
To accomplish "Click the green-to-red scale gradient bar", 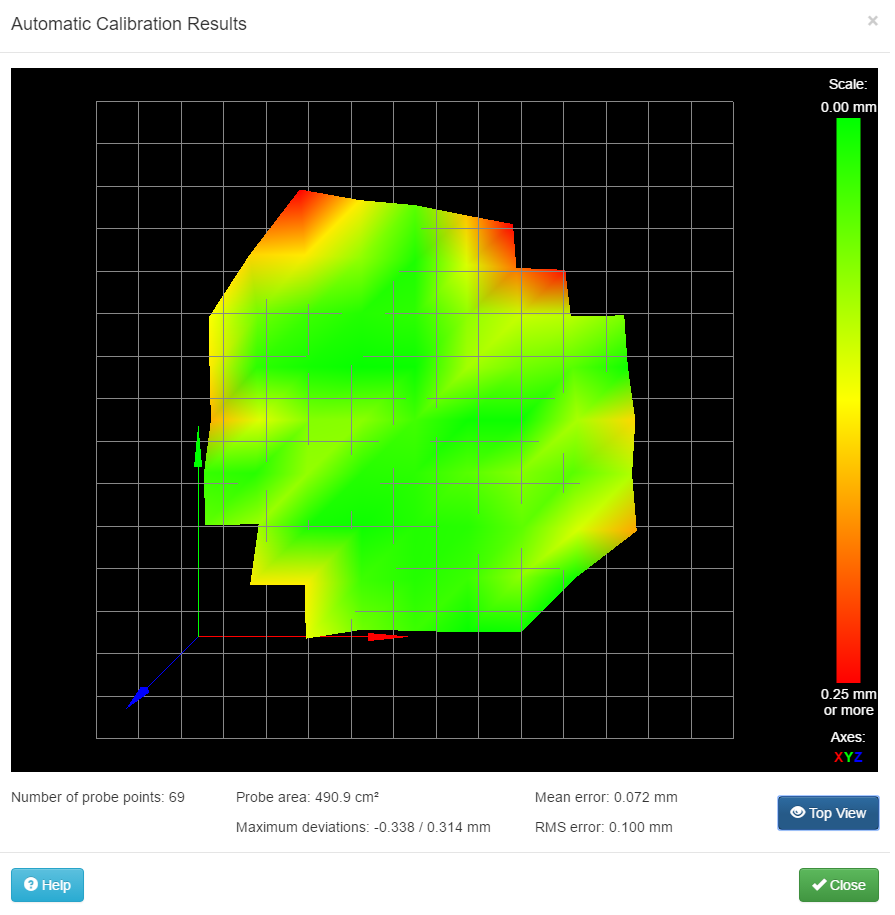I will tap(848, 400).
